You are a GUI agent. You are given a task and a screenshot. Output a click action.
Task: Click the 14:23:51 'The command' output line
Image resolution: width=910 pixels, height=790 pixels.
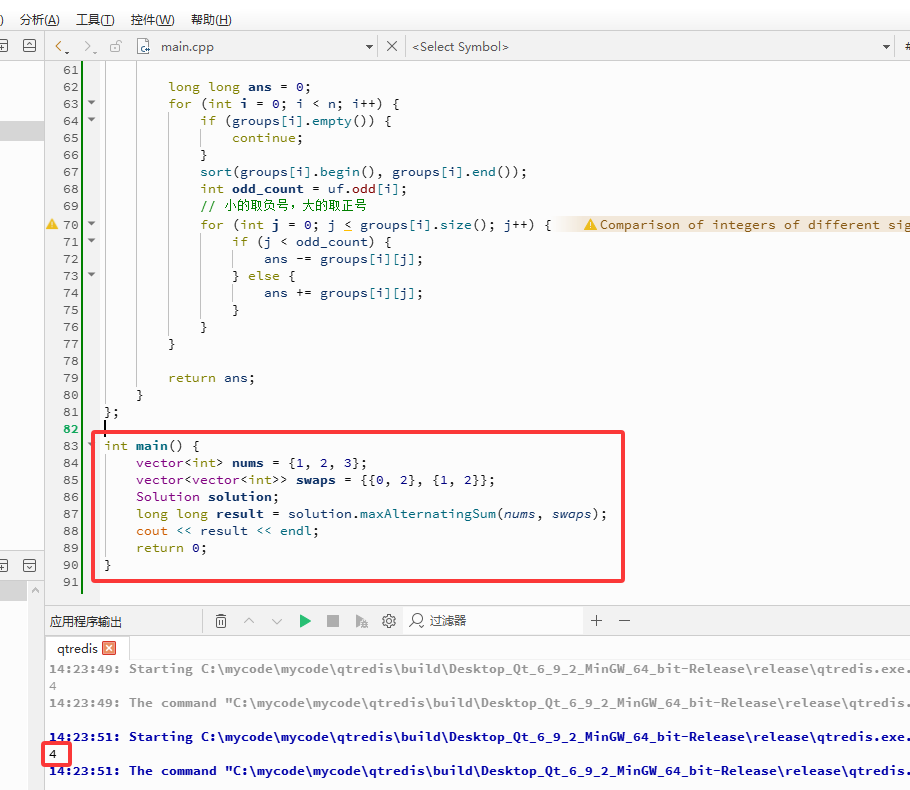(x=479, y=771)
